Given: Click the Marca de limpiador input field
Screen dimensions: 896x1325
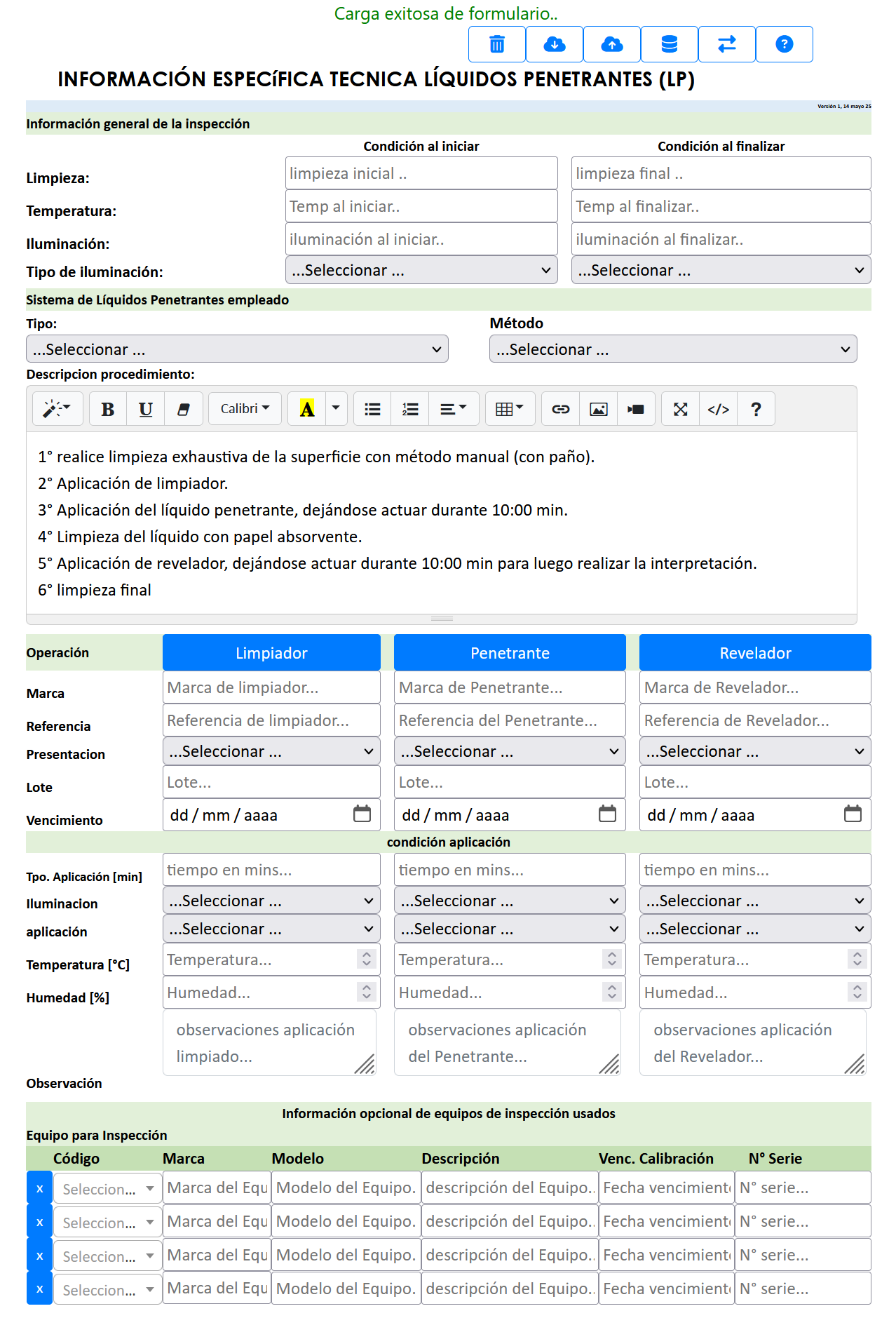Looking at the screenshot, I should 271,687.
